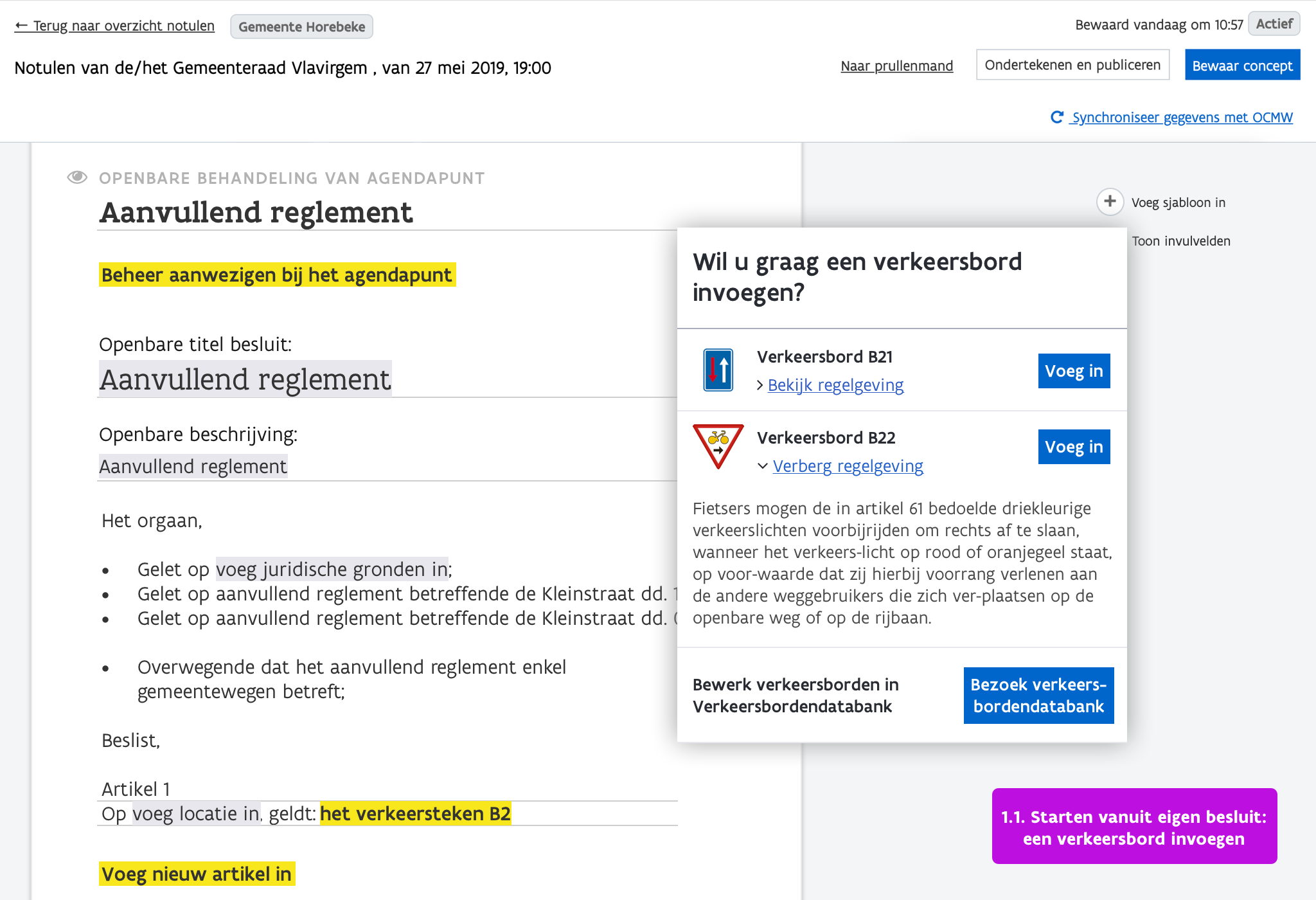Click the Openbare titel besluit field
This screenshot has height=900, width=1316.
click(245, 379)
